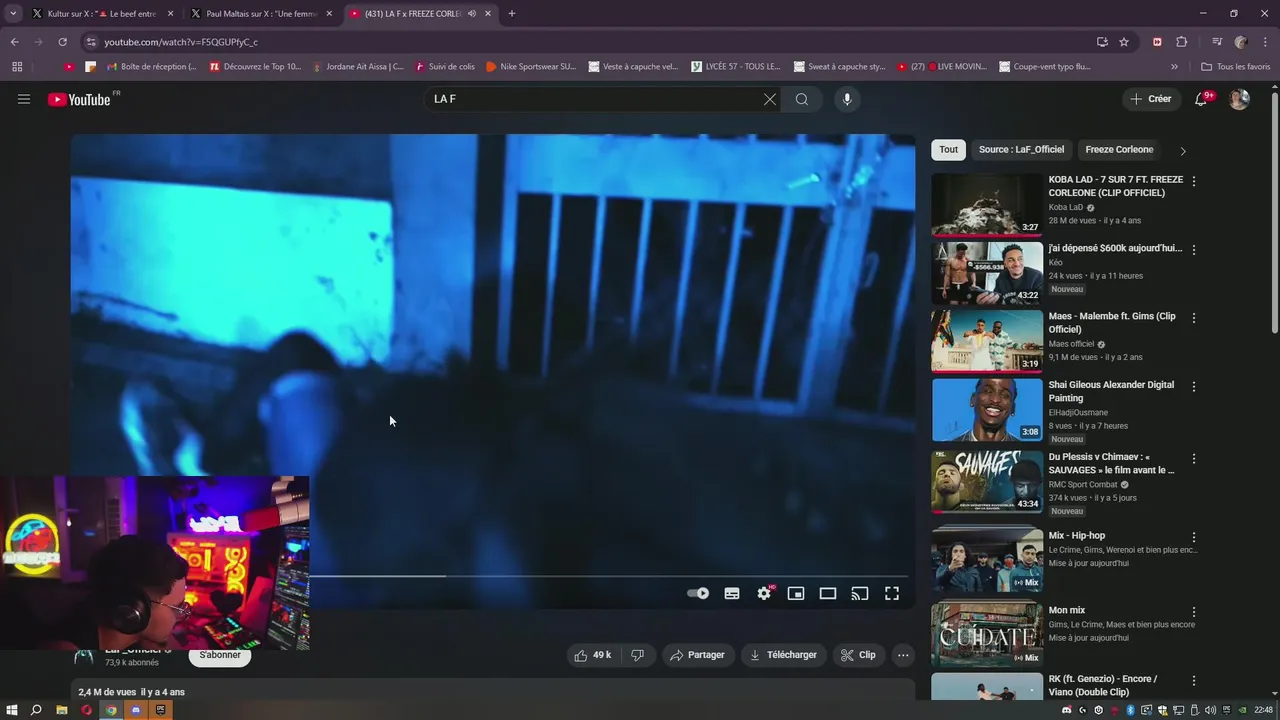
Task: Open the Boîte de réception bookmark
Action: pyautogui.click(x=149, y=67)
